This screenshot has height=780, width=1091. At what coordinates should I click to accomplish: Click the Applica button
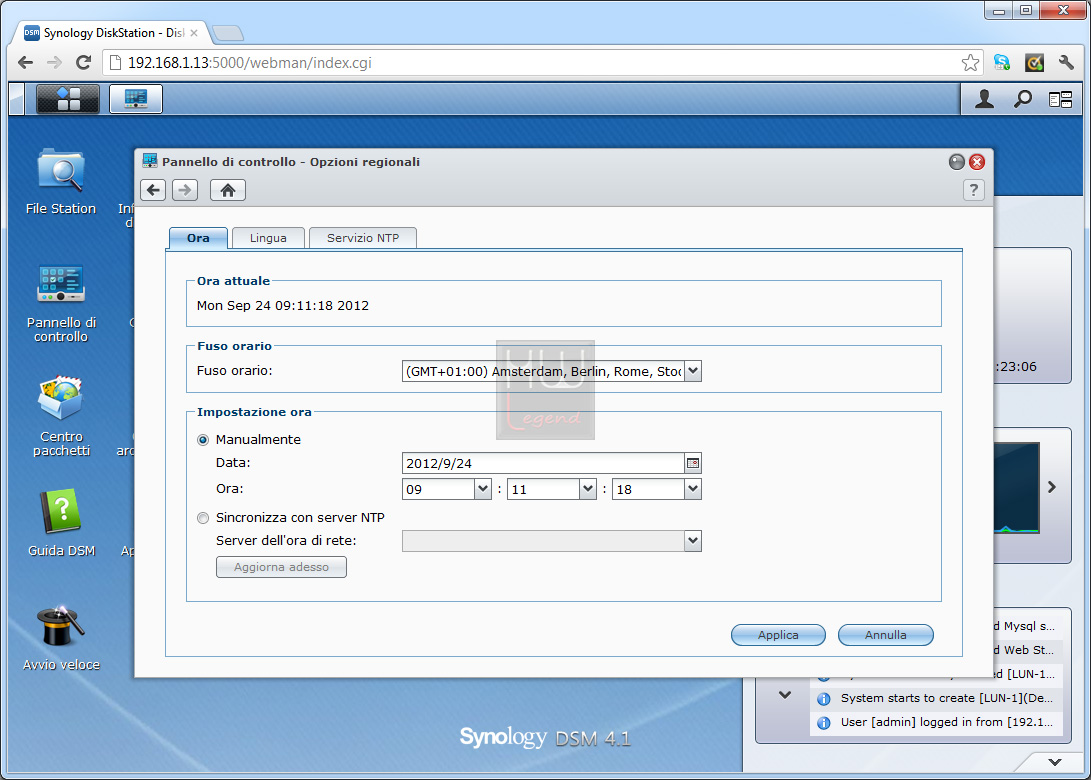(x=778, y=635)
